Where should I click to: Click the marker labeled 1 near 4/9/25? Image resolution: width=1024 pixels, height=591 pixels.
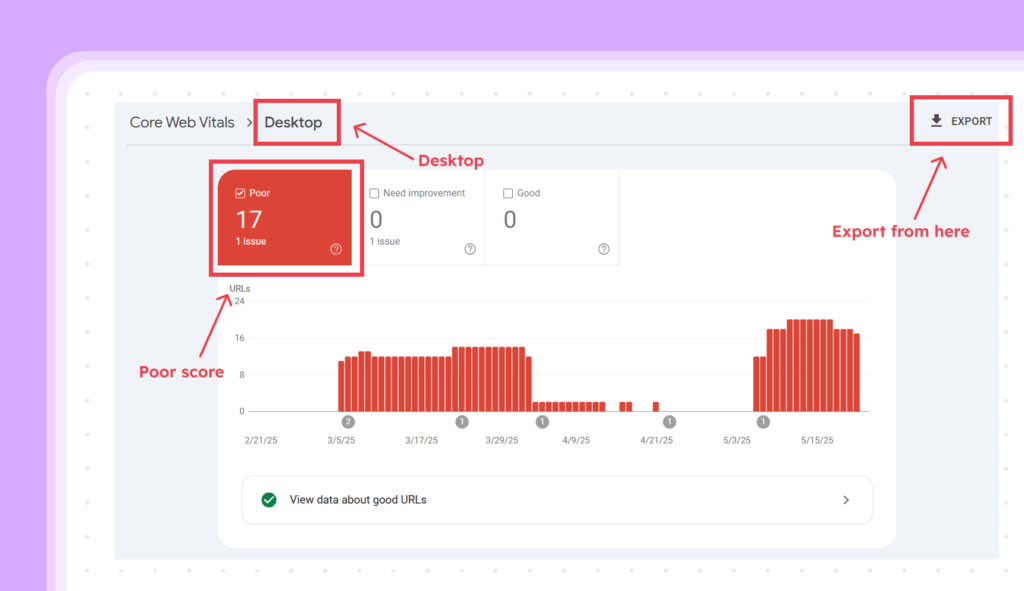click(542, 421)
